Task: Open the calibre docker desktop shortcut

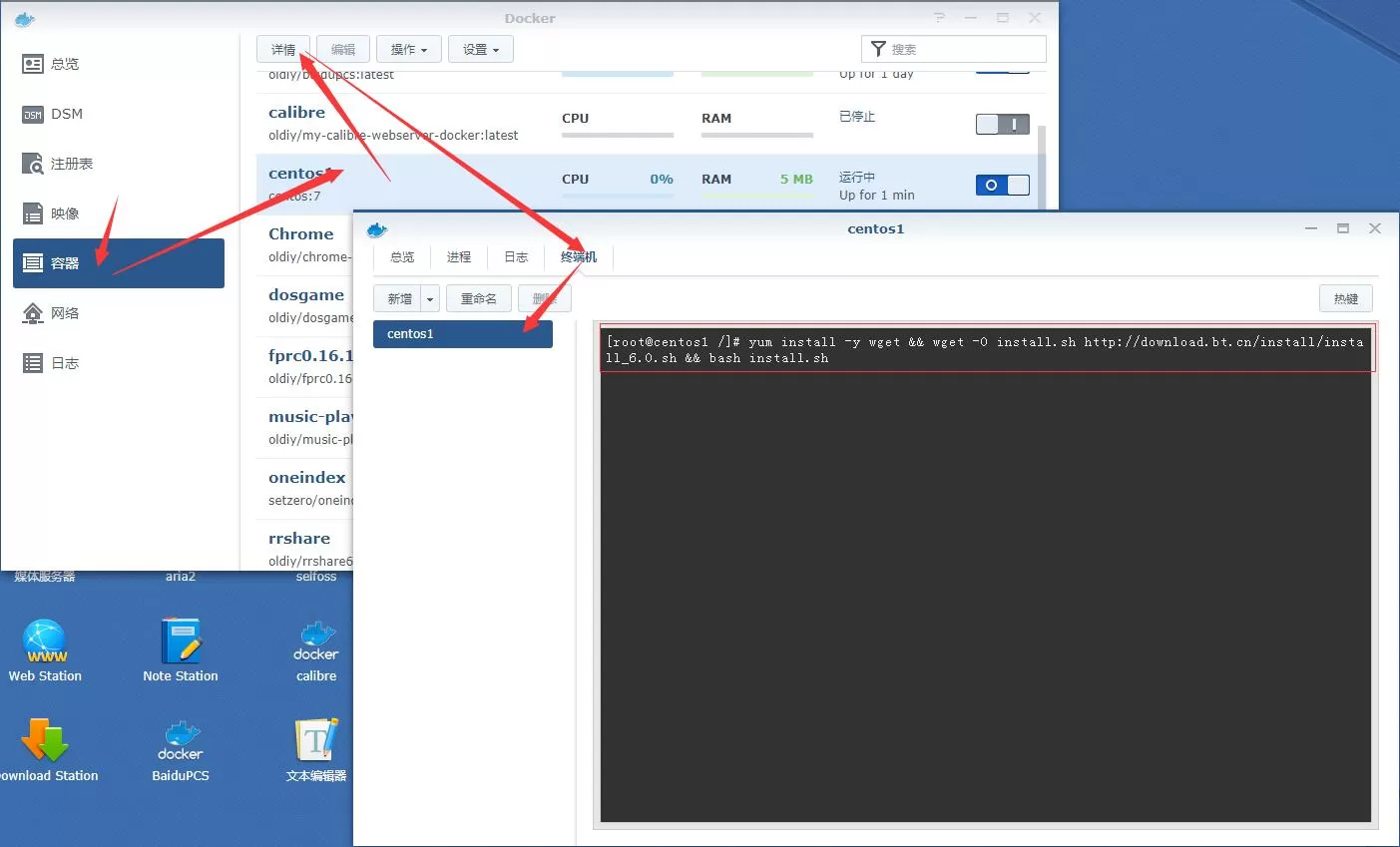Action: pyautogui.click(x=316, y=650)
